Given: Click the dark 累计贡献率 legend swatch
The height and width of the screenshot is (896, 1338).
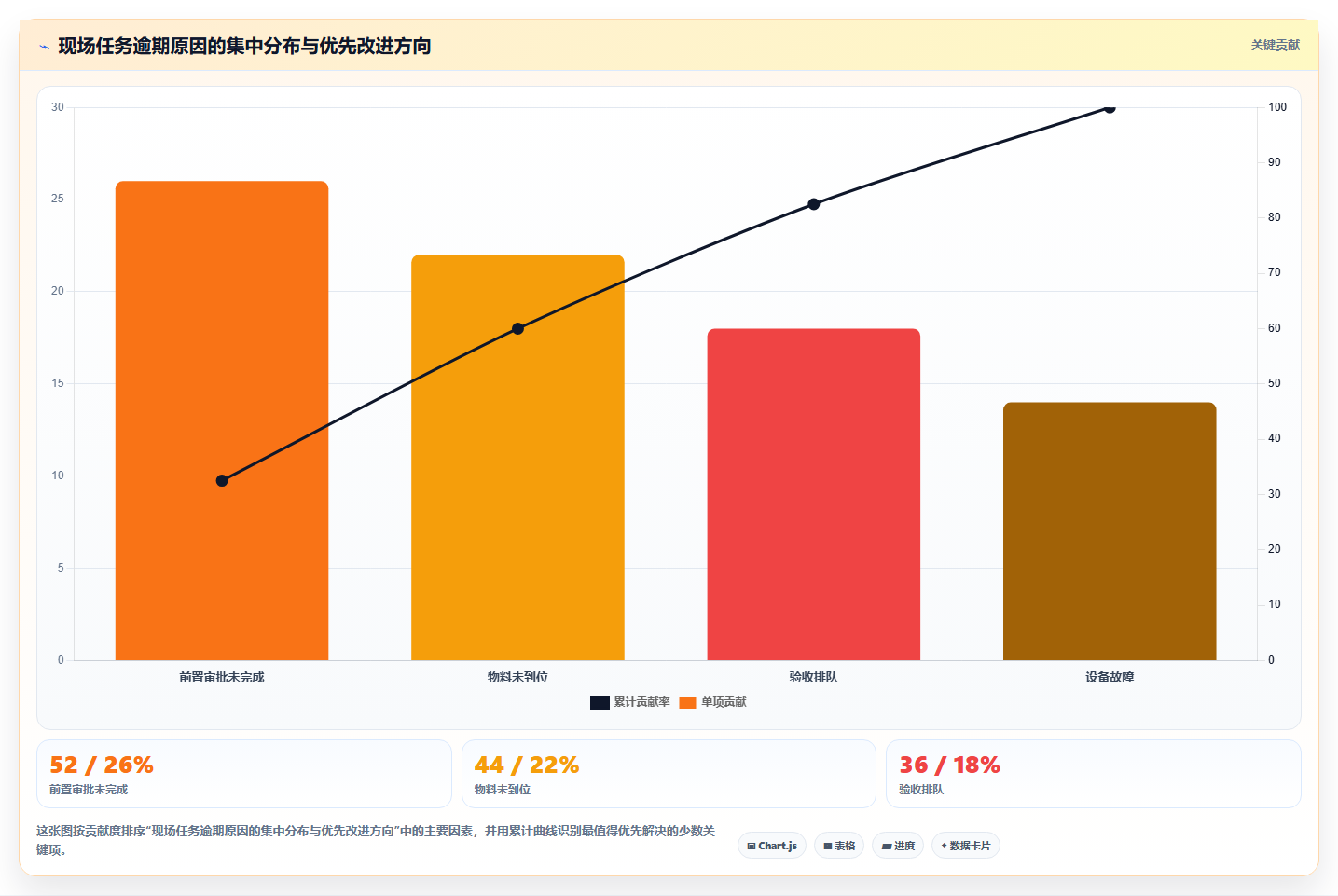Looking at the screenshot, I should coord(600,703).
